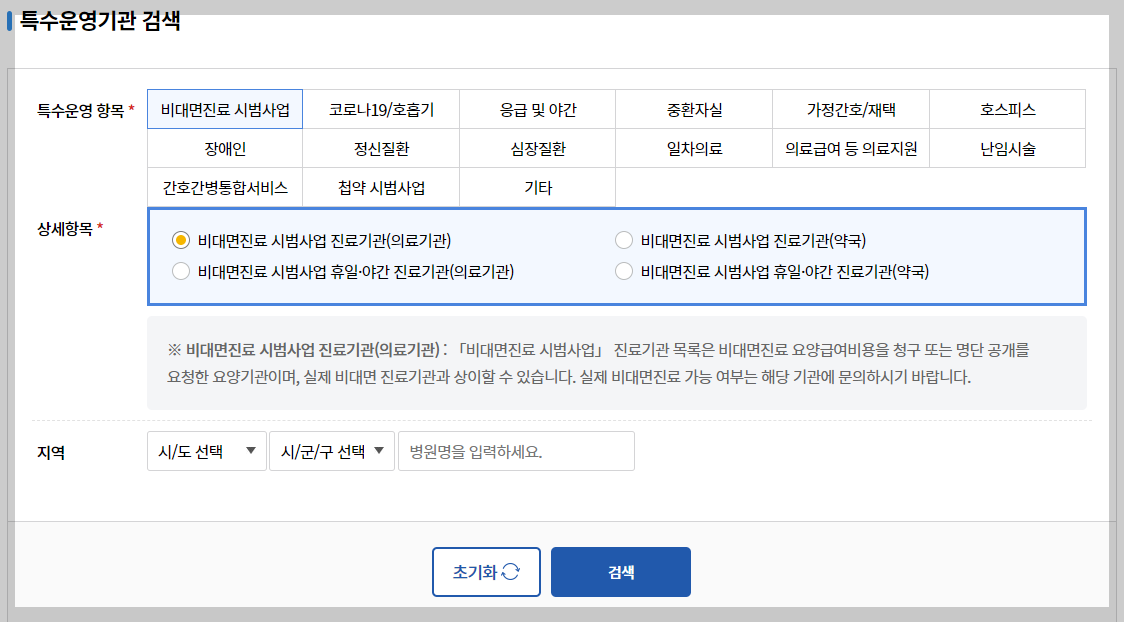
Task: Select 휴일·야간 진료기관(의료기관) option
Action: (x=181, y=270)
